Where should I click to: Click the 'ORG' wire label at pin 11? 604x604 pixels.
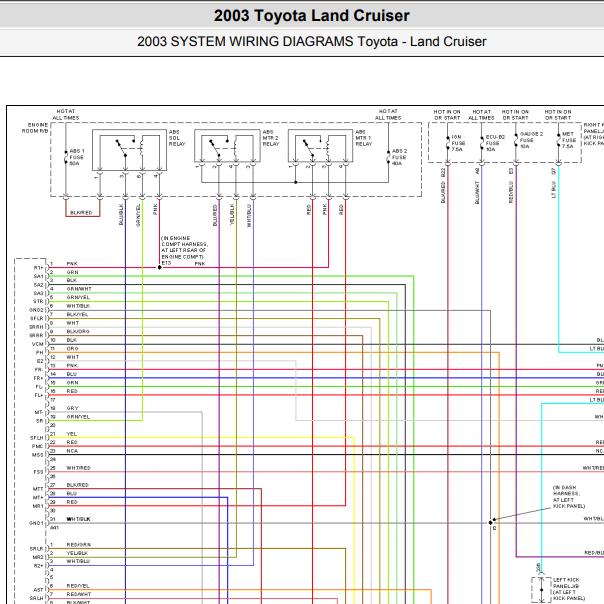72,348
